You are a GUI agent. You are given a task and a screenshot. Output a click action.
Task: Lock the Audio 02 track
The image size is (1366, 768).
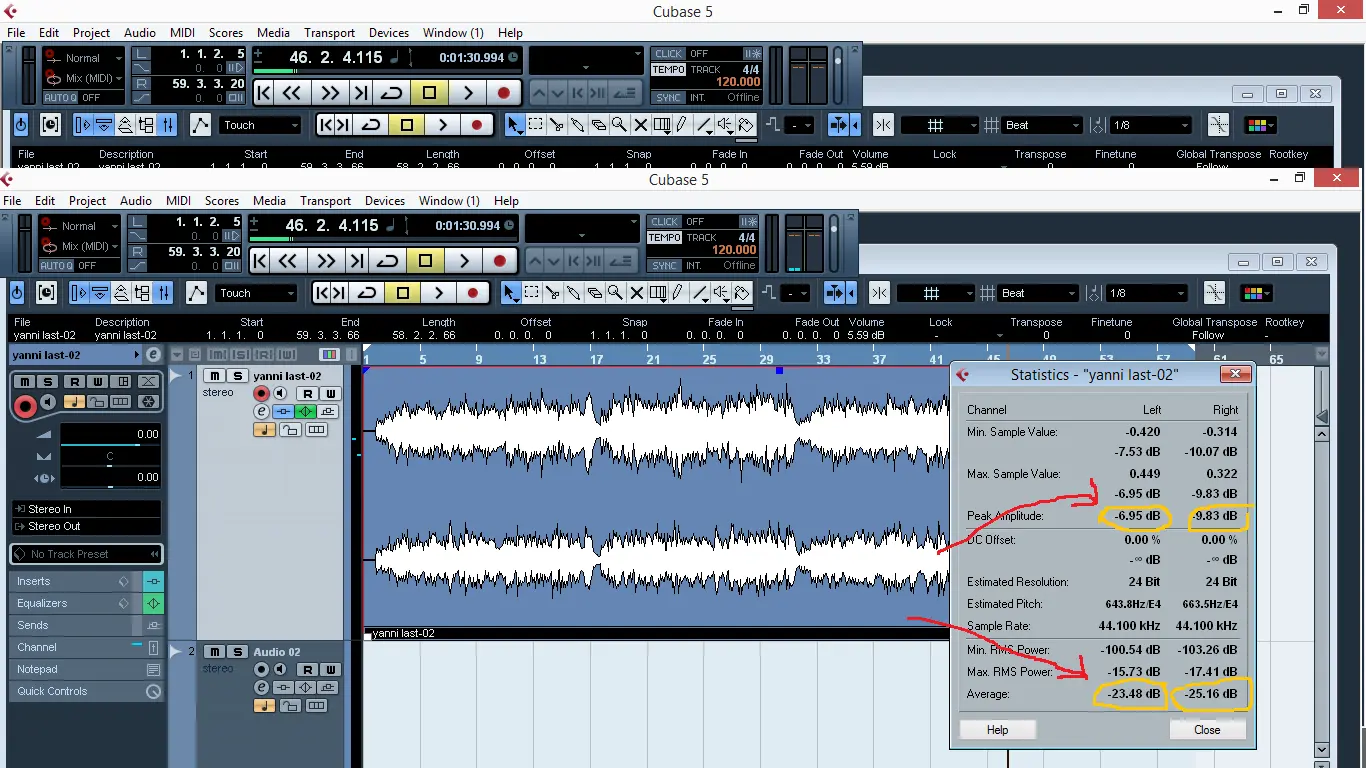(290, 706)
